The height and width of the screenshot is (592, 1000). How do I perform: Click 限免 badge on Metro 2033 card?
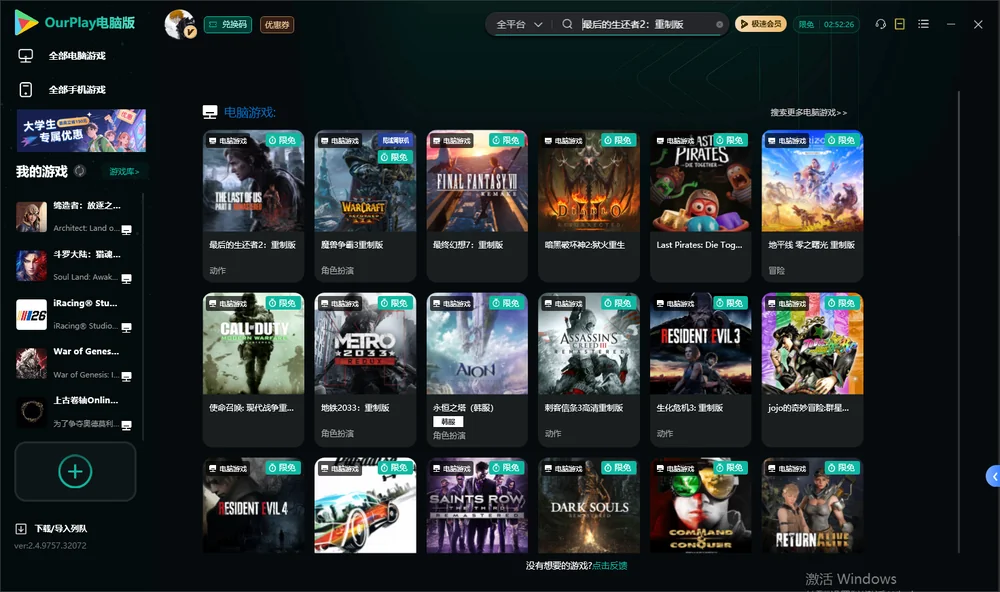(x=395, y=303)
